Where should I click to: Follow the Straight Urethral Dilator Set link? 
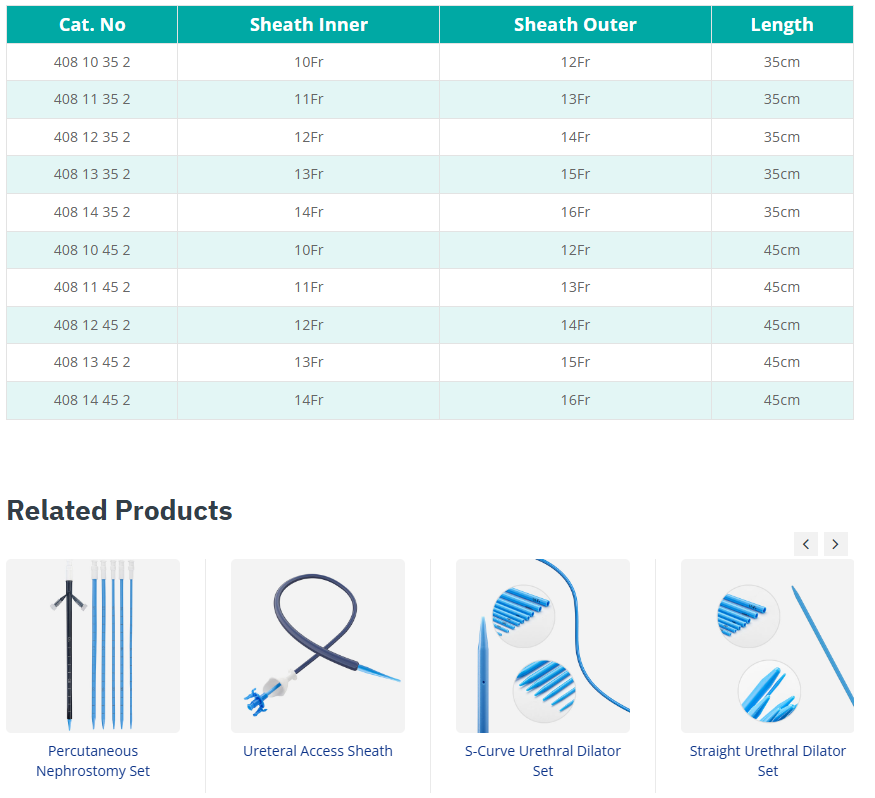point(767,761)
